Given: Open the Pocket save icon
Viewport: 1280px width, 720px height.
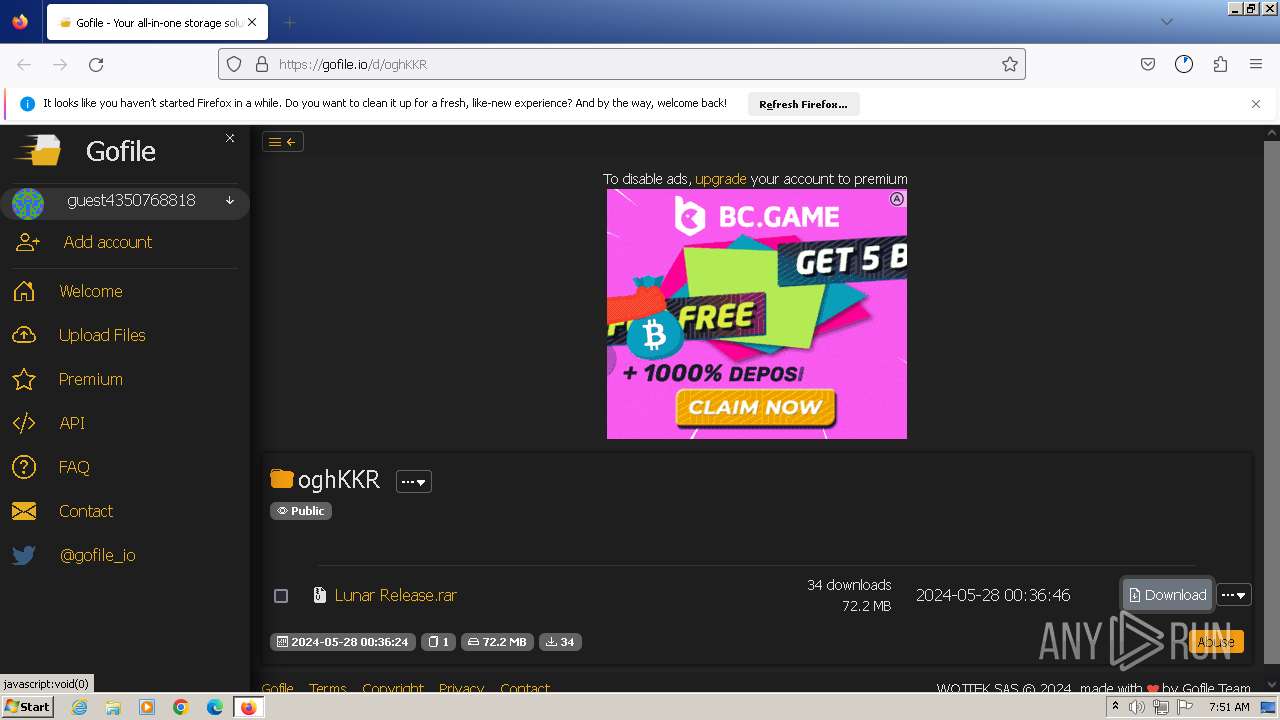Looking at the screenshot, I should [x=1148, y=64].
